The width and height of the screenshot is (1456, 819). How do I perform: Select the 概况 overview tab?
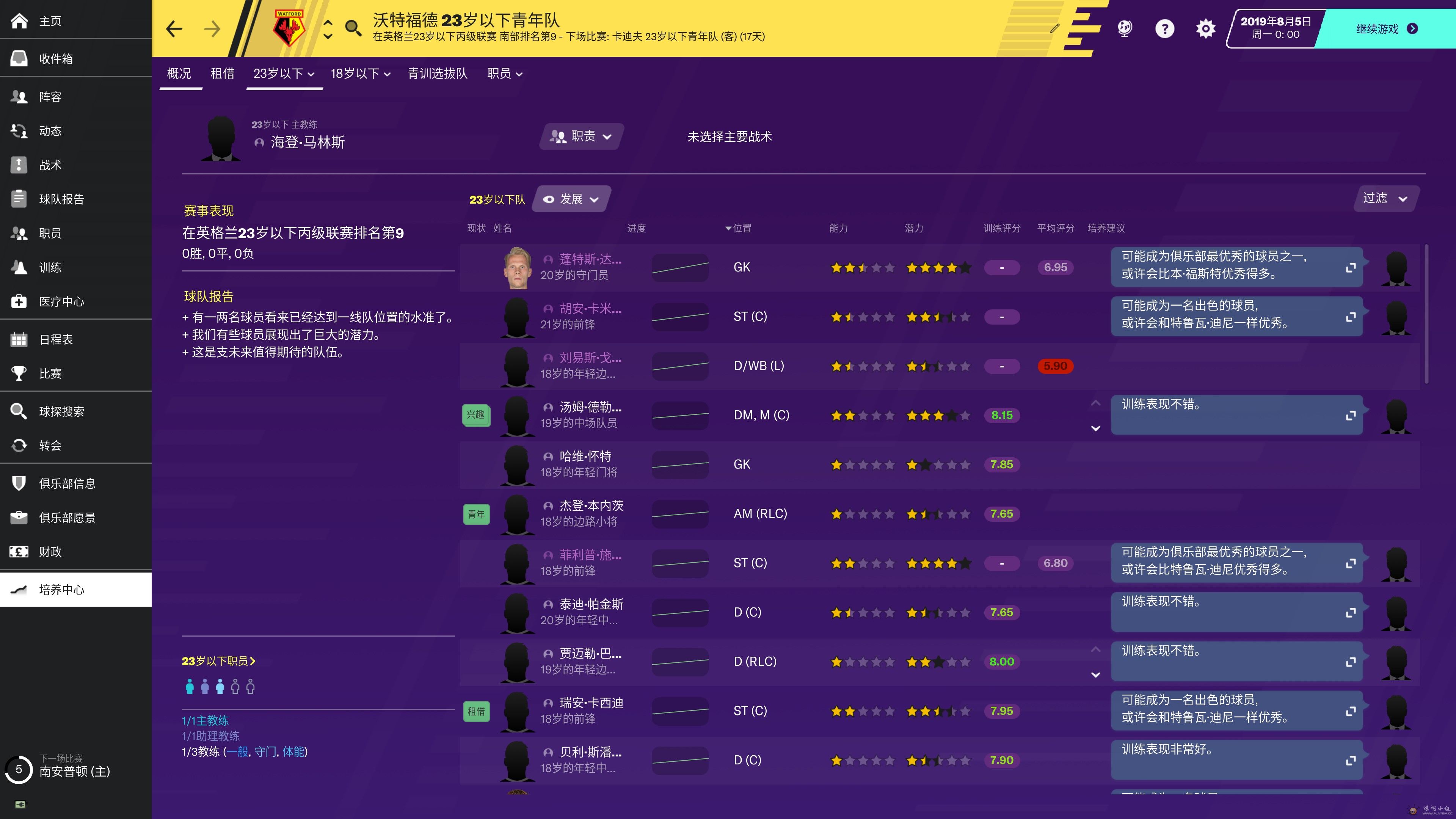pyautogui.click(x=179, y=74)
